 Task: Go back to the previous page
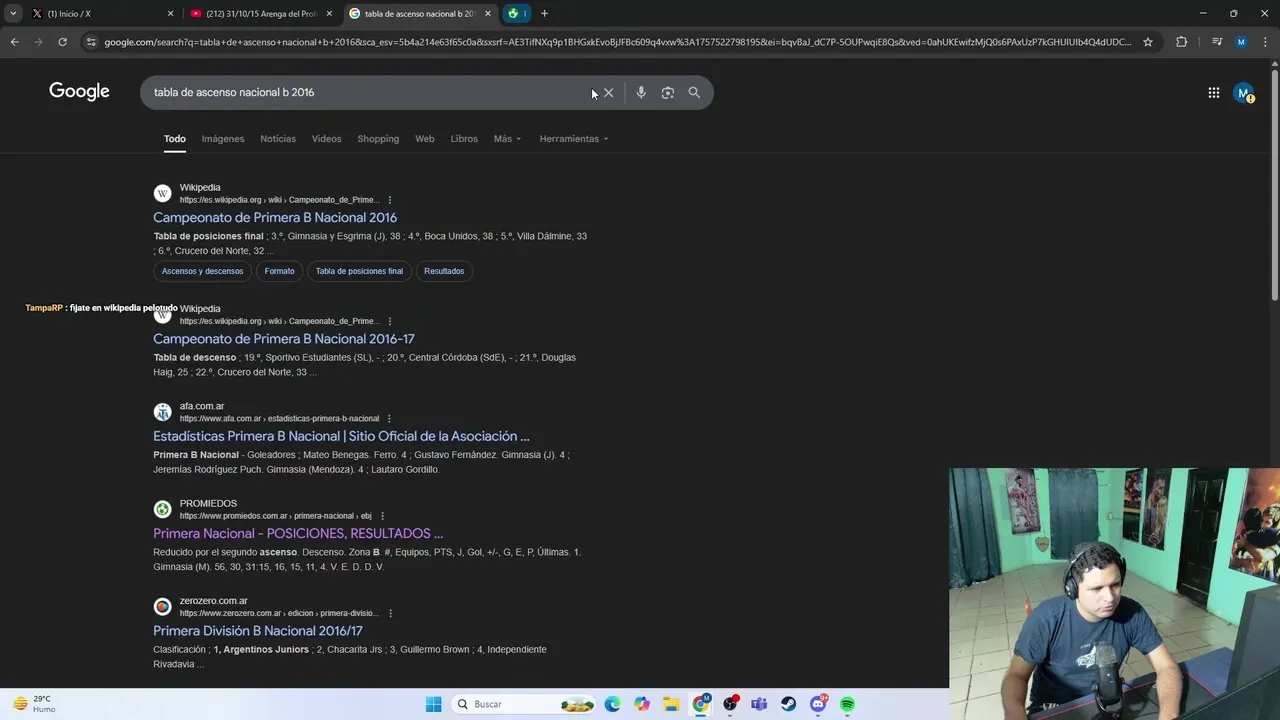point(14,42)
